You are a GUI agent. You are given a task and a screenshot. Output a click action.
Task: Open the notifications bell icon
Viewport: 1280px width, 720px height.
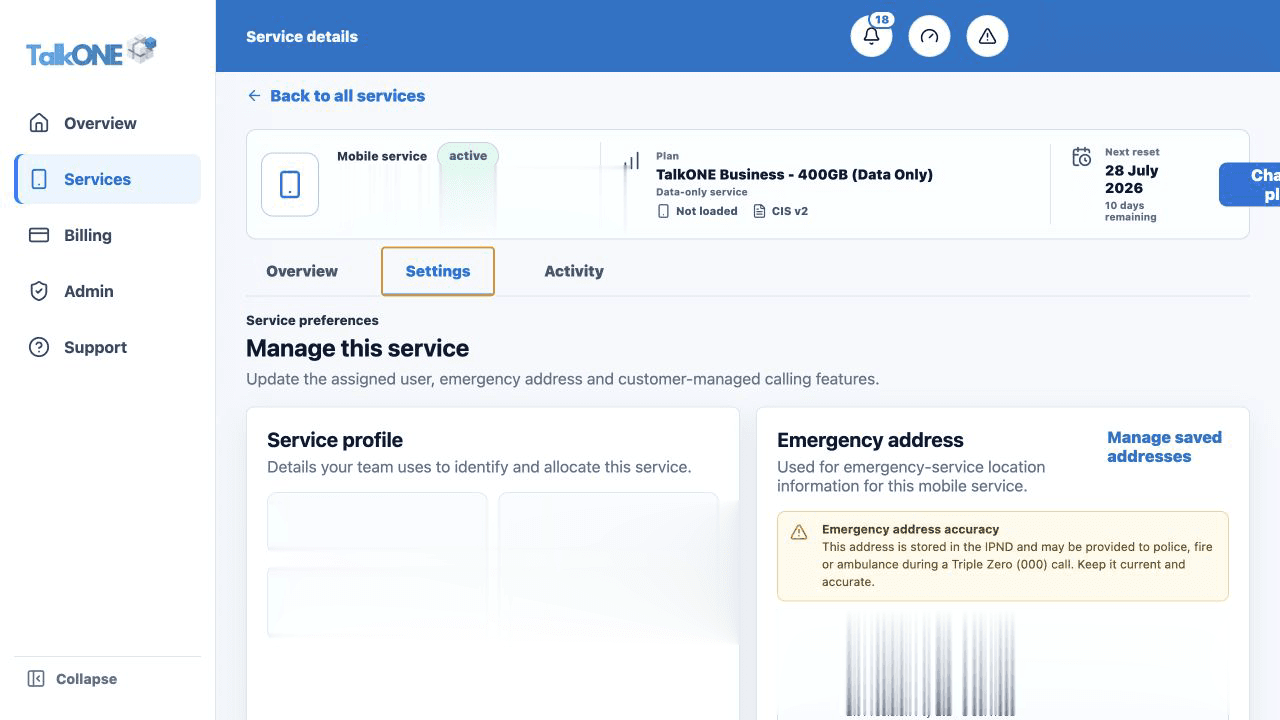point(871,36)
